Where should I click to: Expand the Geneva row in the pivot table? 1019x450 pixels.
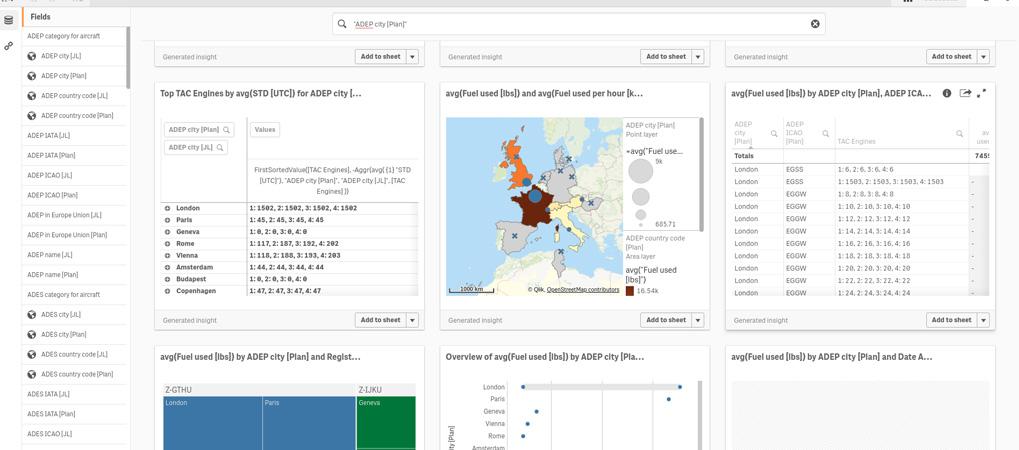(167, 232)
